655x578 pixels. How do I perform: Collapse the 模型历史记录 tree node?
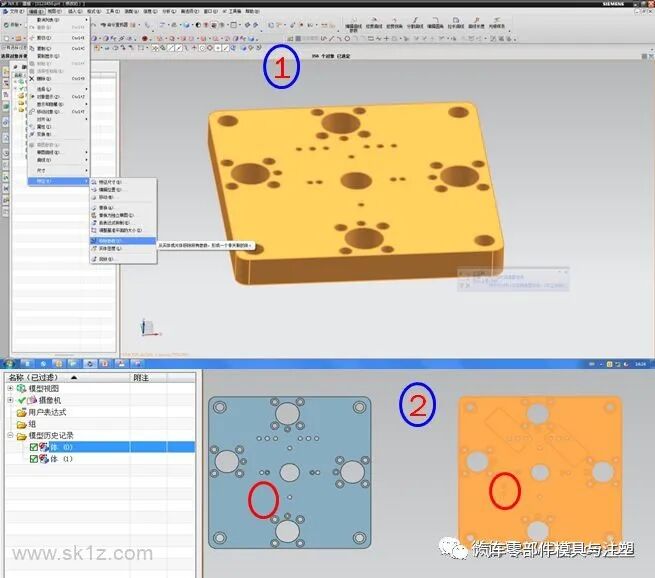(x=10, y=436)
